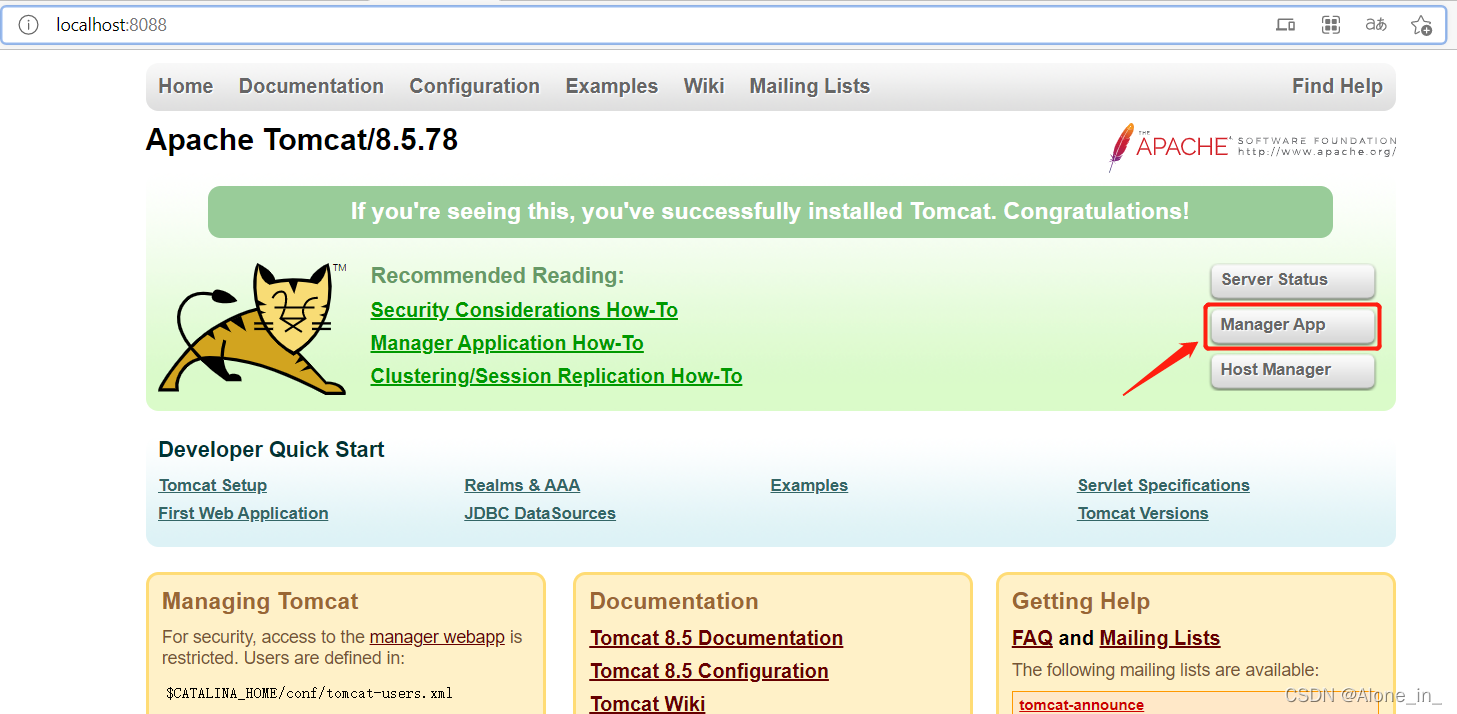Image resolution: width=1457 pixels, height=714 pixels.
Task: Add page to favorites with star icon
Action: click(x=1421, y=26)
